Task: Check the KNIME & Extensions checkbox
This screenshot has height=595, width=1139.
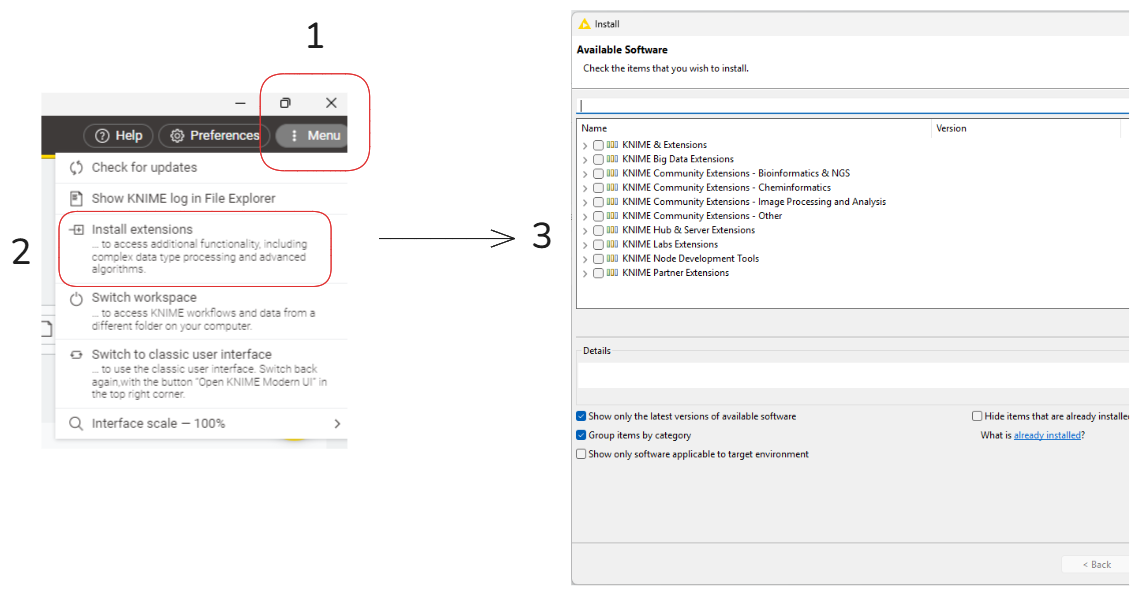Action: [x=598, y=145]
